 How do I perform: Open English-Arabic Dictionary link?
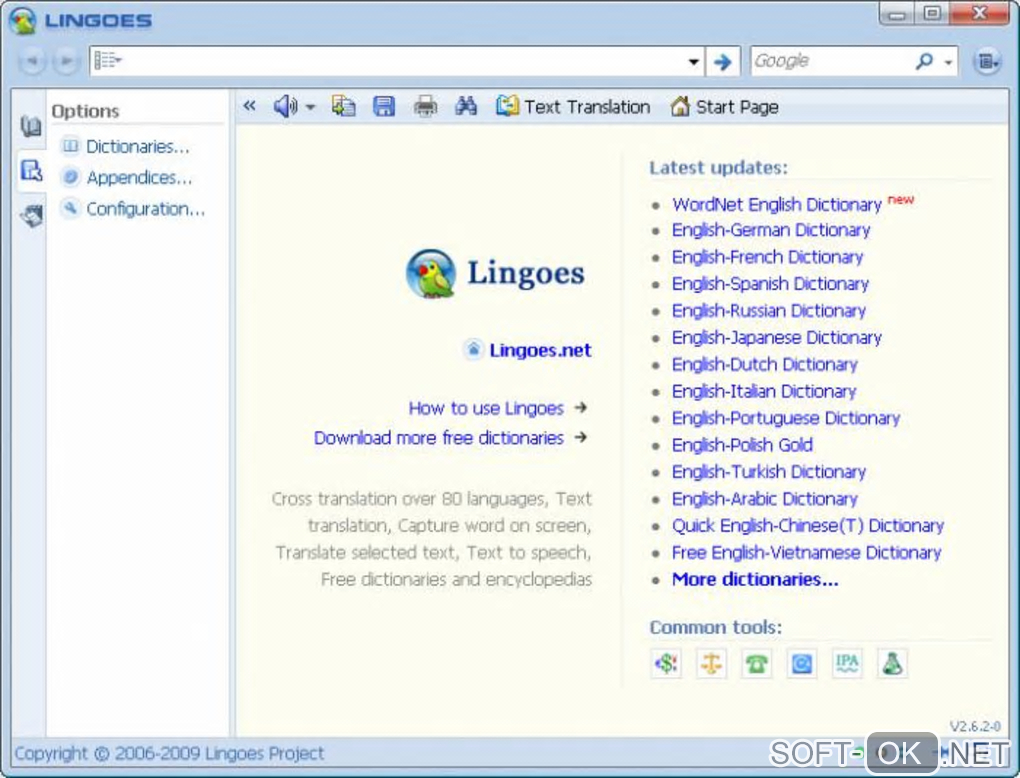click(x=765, y=499)
